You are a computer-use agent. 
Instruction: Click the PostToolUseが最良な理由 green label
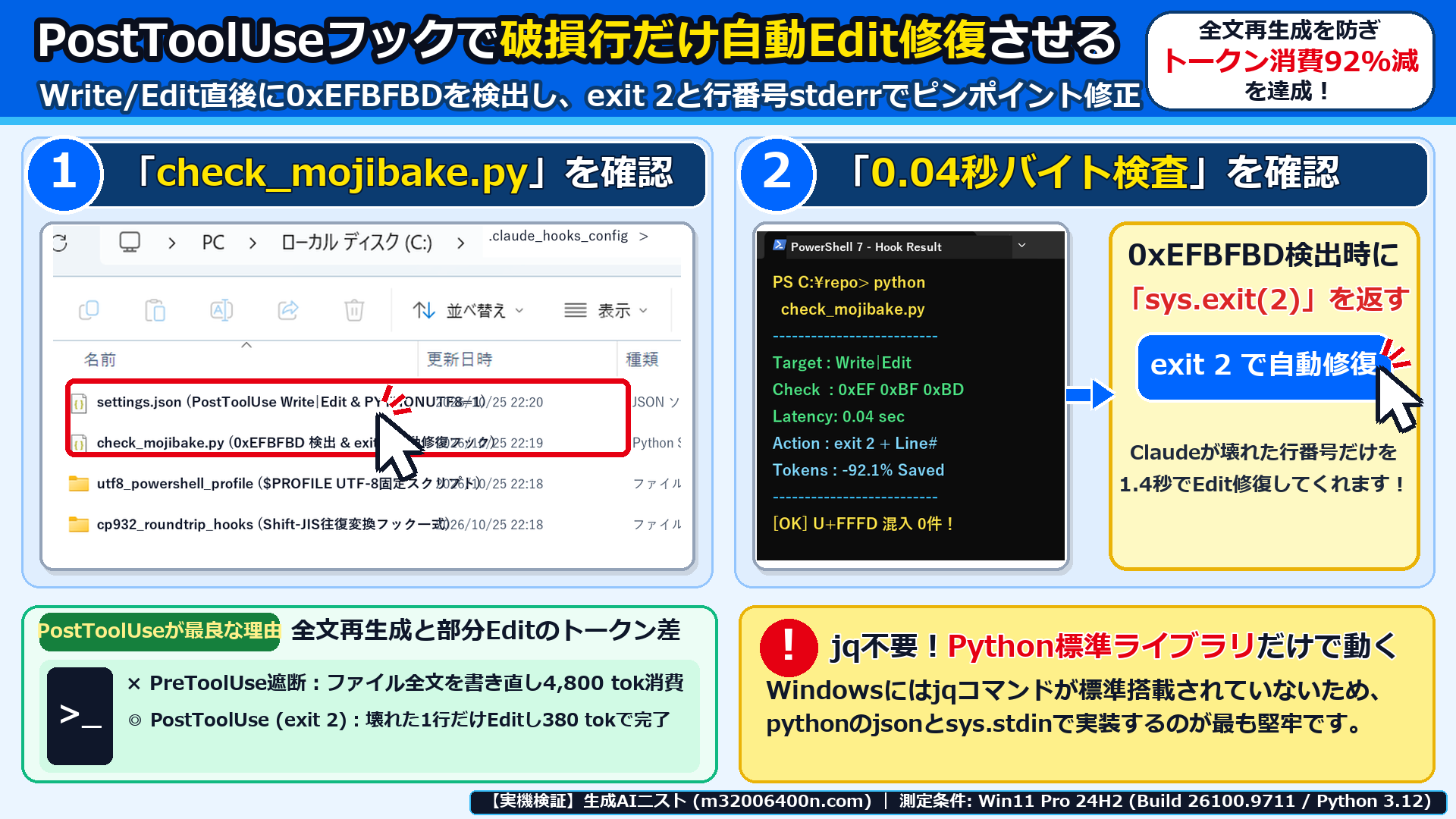coord(159,631)
